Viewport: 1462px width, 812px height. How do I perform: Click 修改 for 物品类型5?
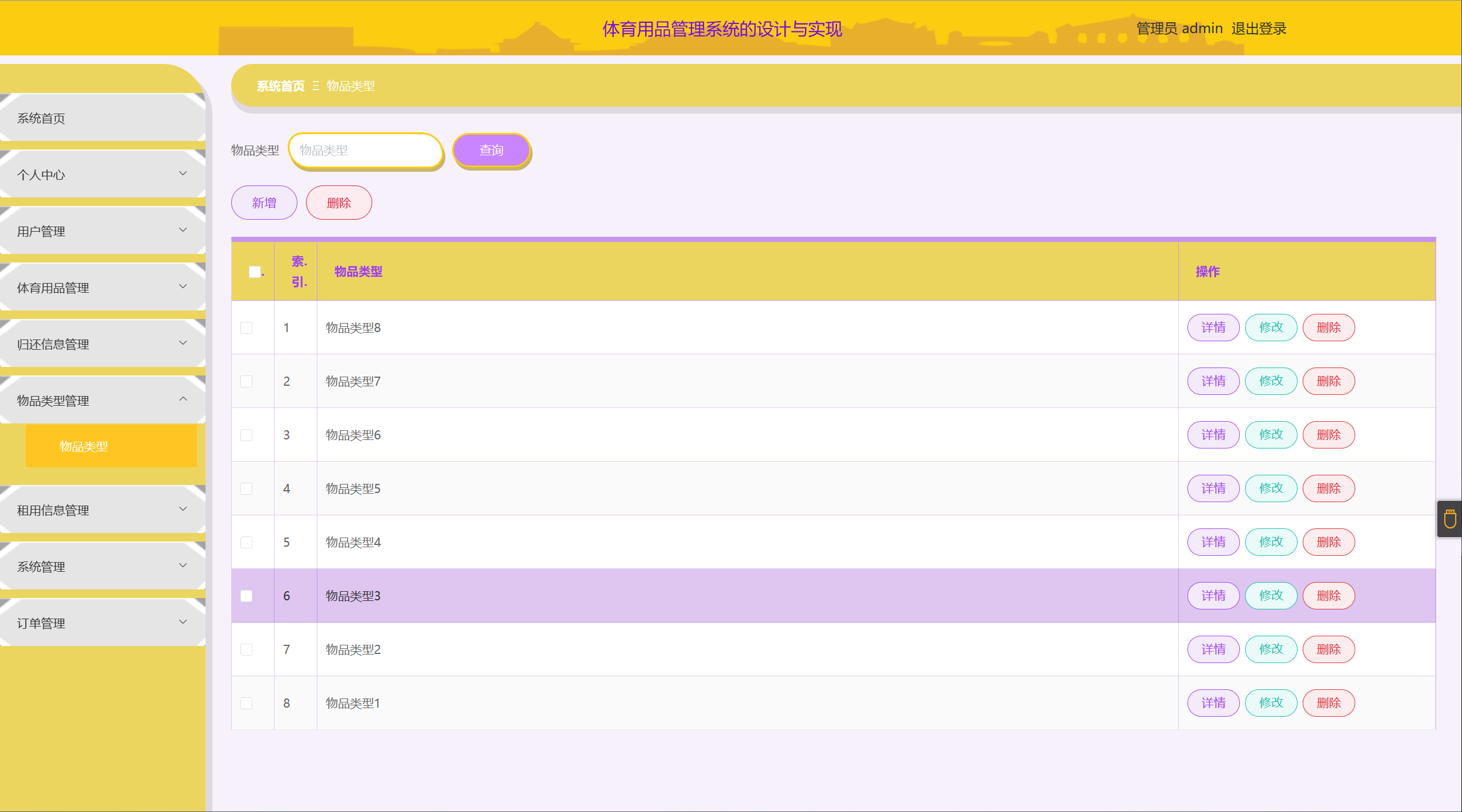[x=1271, y=488]
